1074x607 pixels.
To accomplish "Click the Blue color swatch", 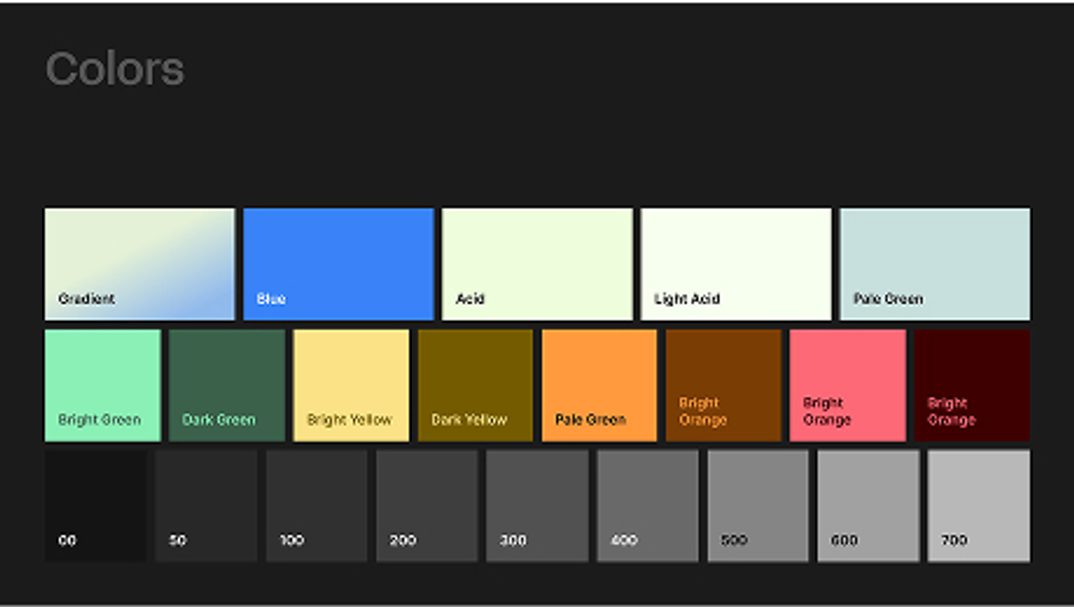I will coord(338,264).
